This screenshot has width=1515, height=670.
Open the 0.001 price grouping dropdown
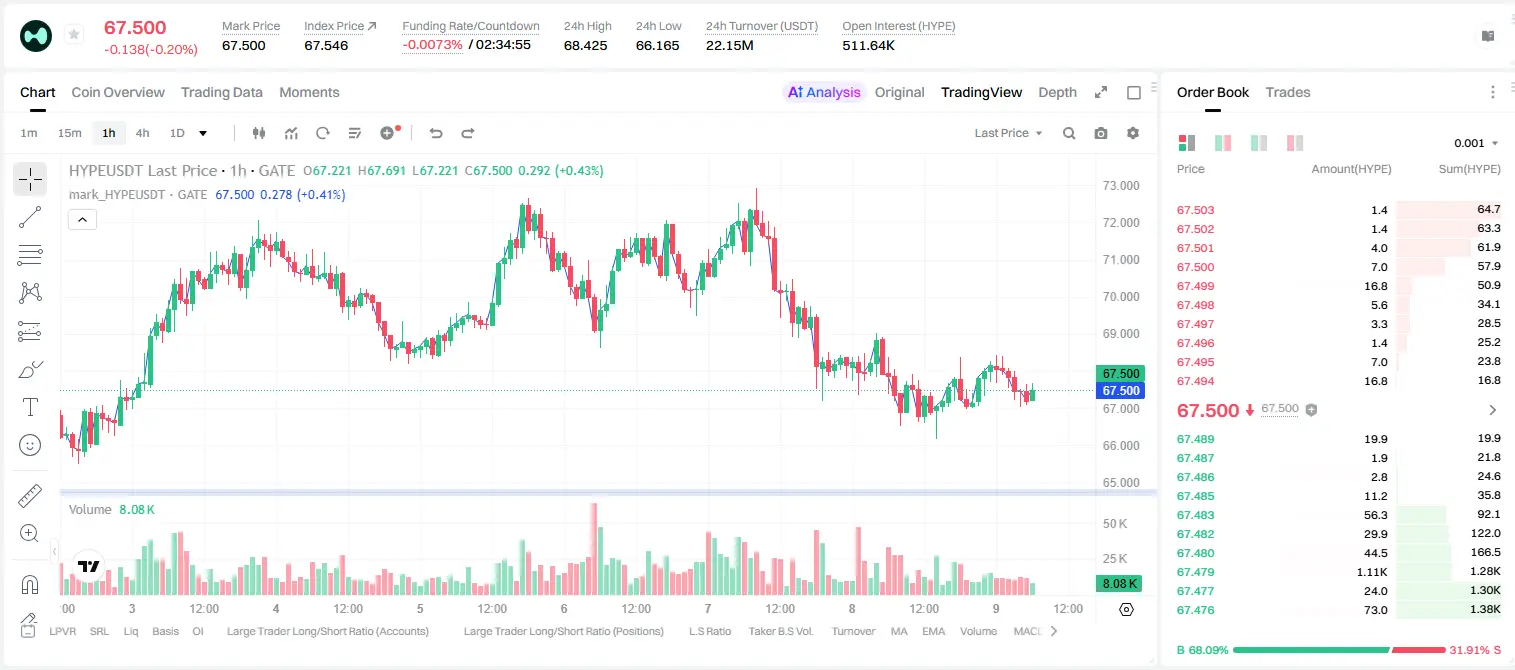point(1476,143)
